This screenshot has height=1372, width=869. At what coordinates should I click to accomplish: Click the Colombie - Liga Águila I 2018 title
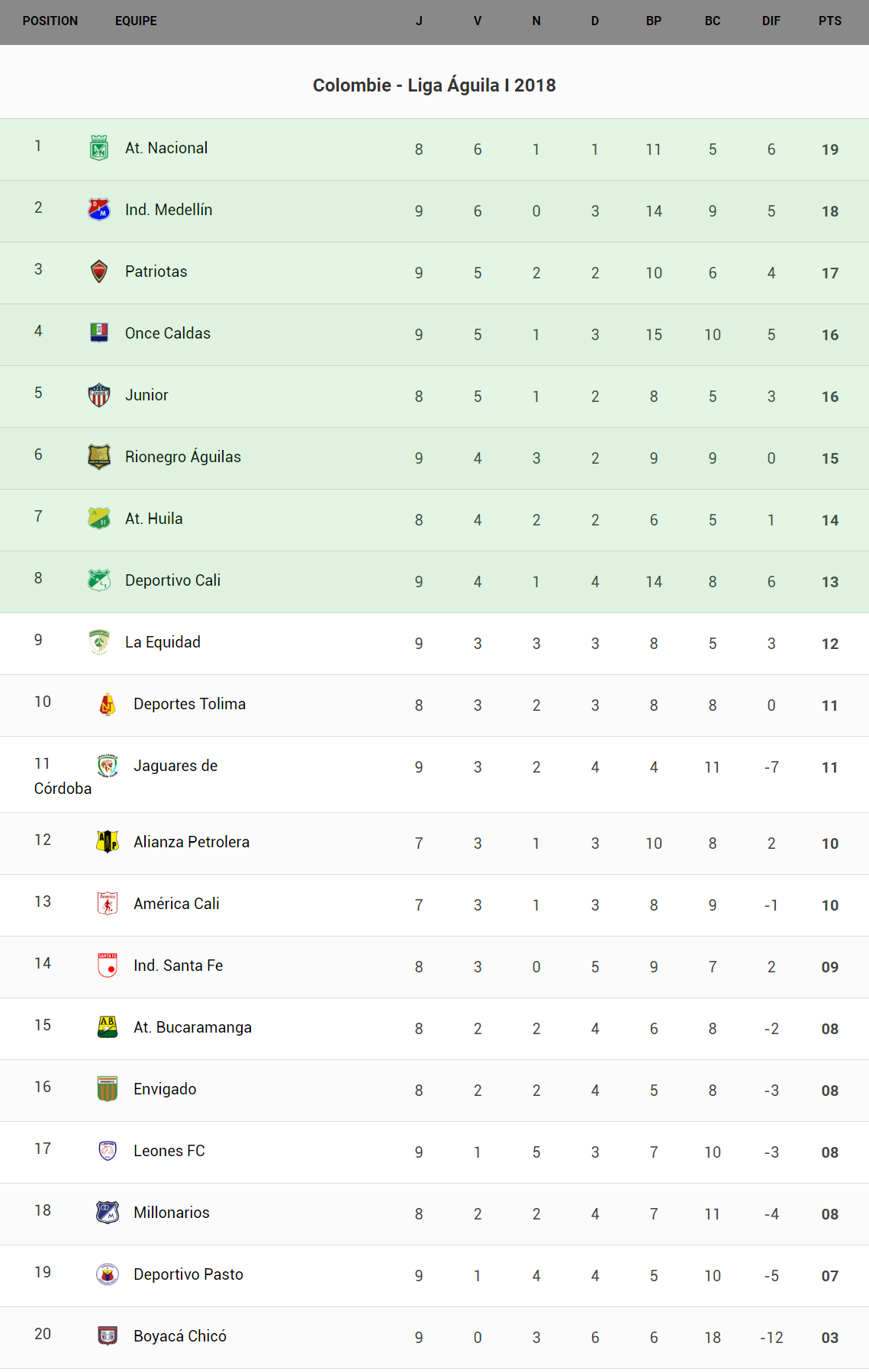tap(434, 85)
